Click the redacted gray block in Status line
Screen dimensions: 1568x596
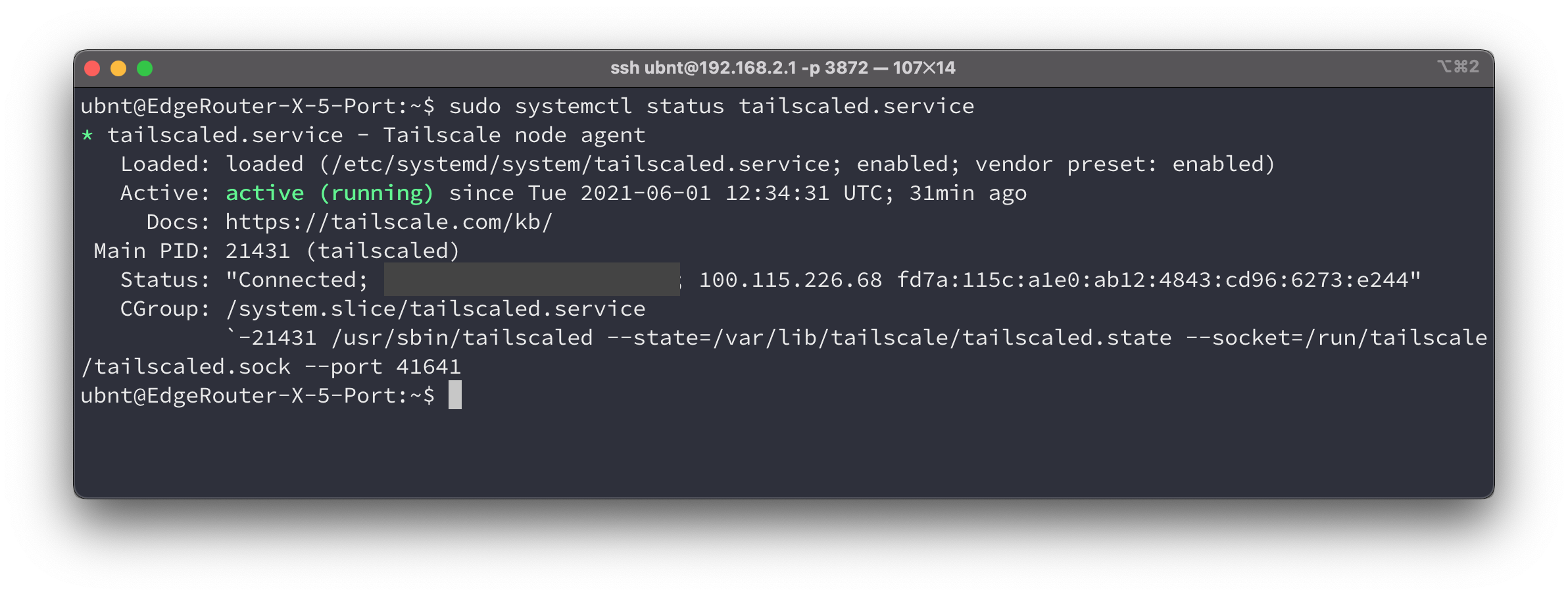pyautogui.click(x=531, y=280)
